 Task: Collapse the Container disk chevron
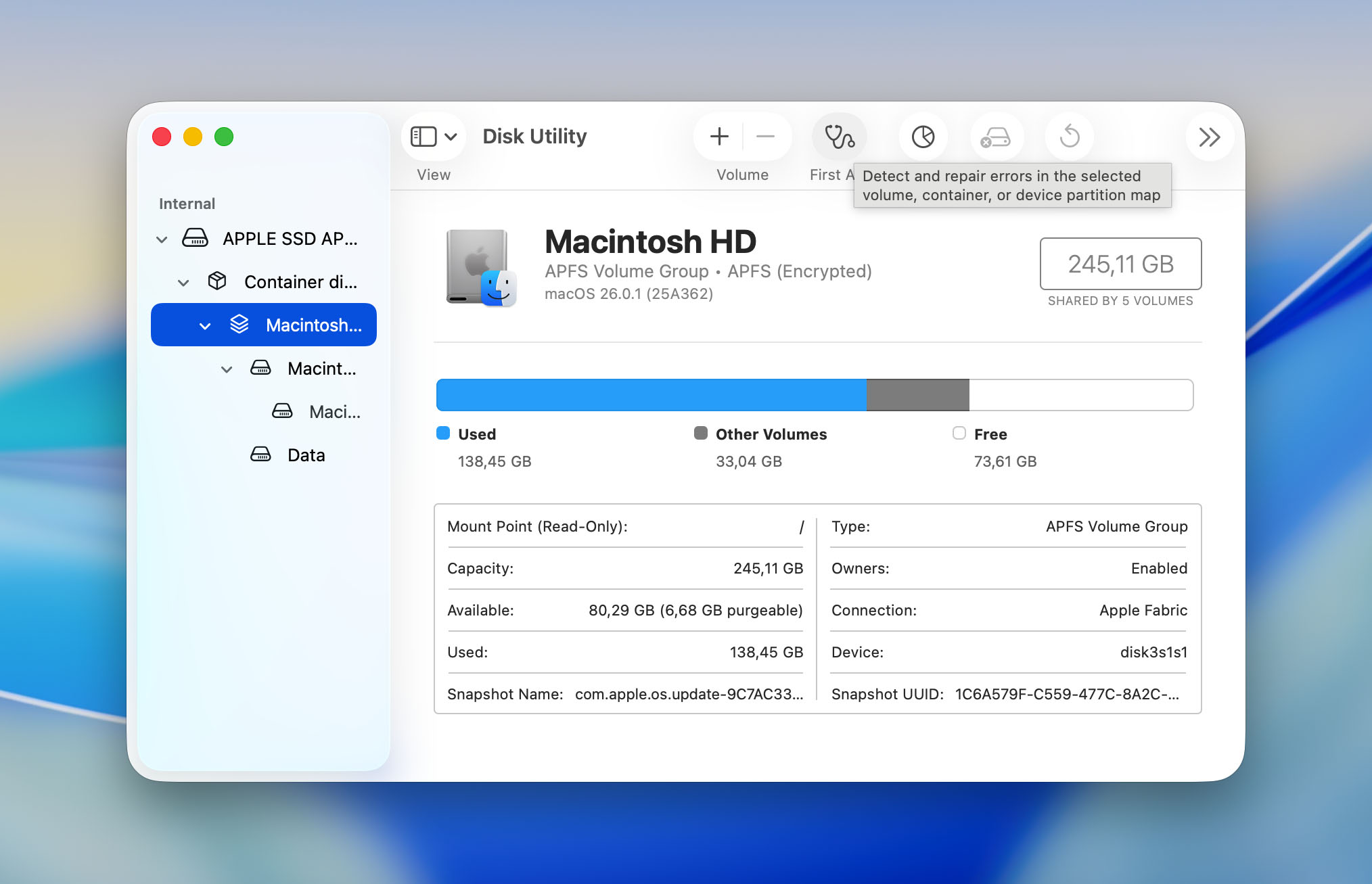pyautogui.click(x=183, y=283)
